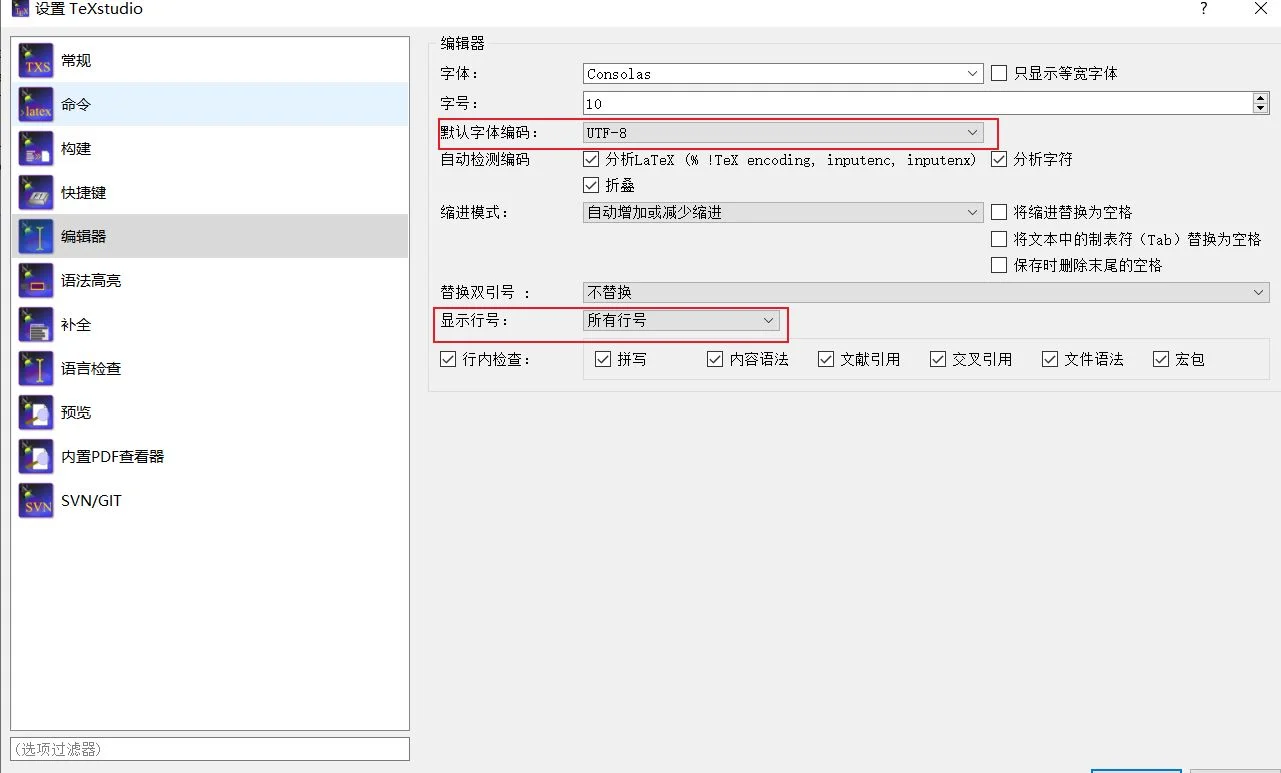
Task: Open the 显示行号 所有行号 dropdown
Action: (681, 320)
